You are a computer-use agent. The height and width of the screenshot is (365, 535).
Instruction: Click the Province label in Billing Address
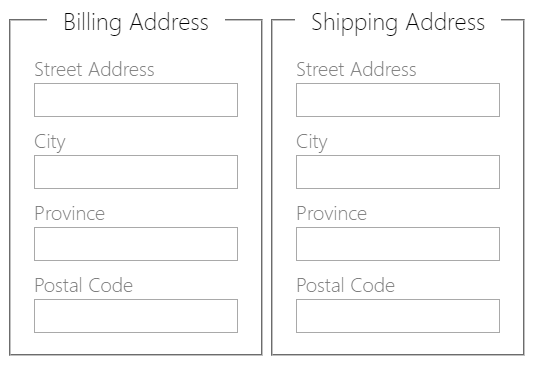(x=70, y=214)
